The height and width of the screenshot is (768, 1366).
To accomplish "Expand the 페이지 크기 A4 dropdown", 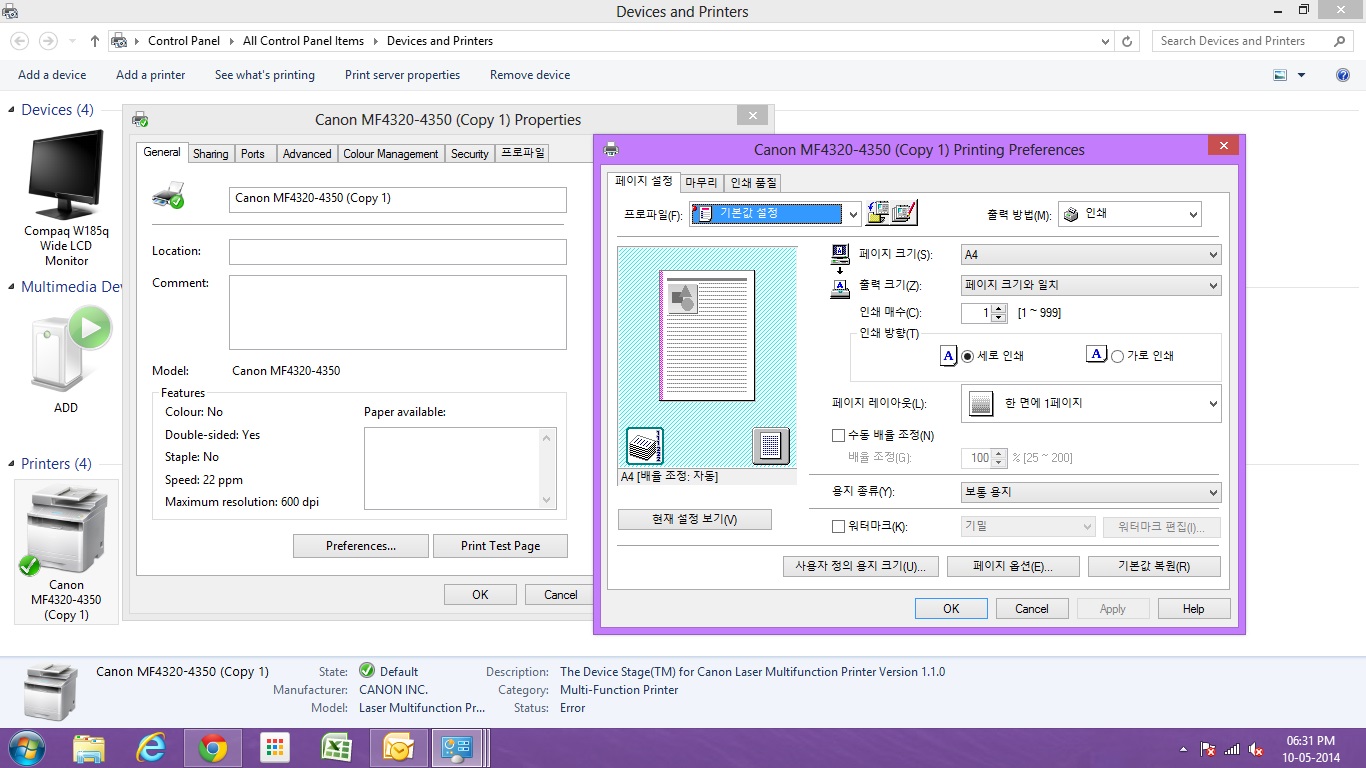I will [x=1090, y=255].
